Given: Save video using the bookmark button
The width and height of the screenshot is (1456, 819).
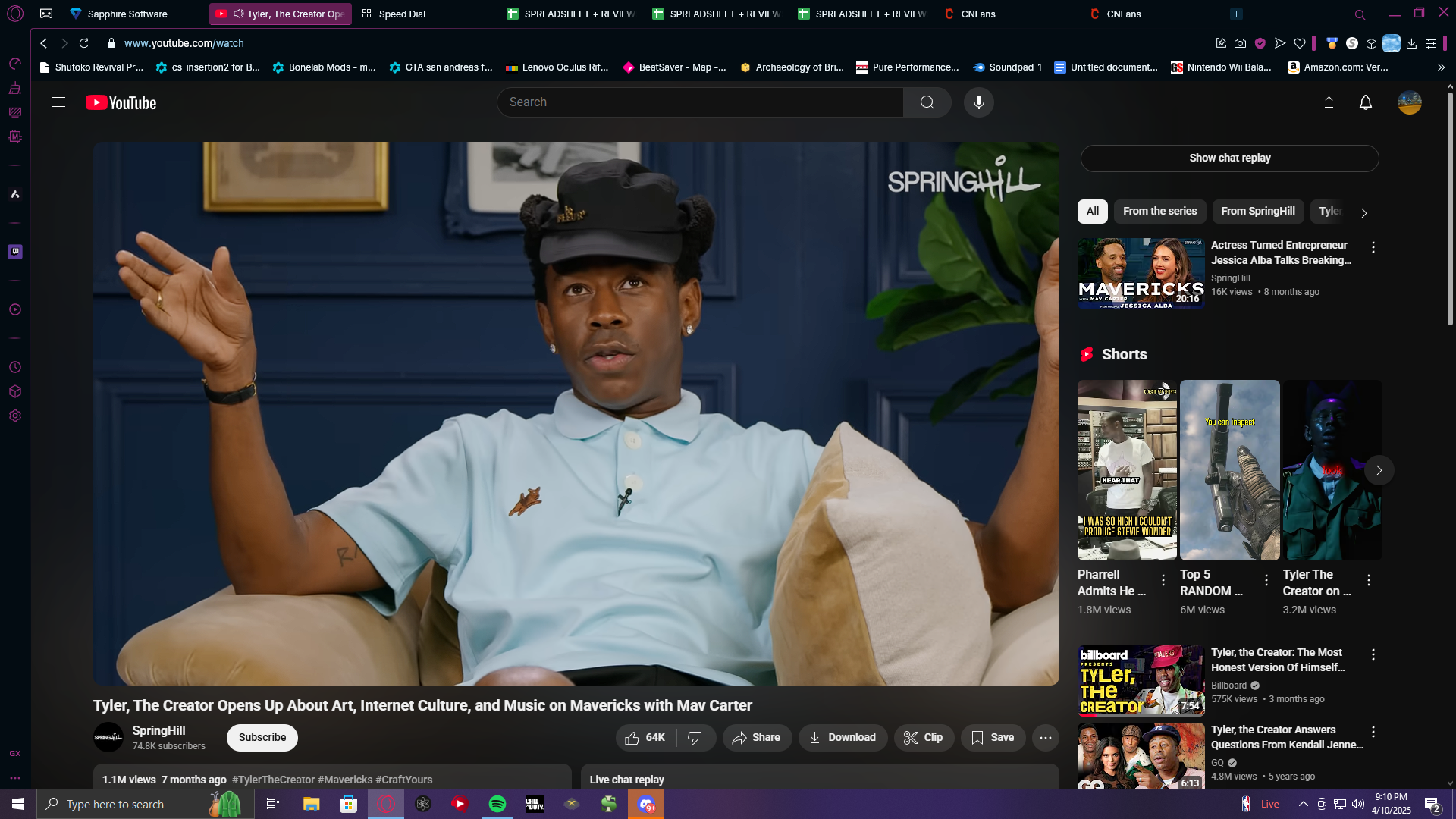Looking at the screenshot, I should 992,737.
